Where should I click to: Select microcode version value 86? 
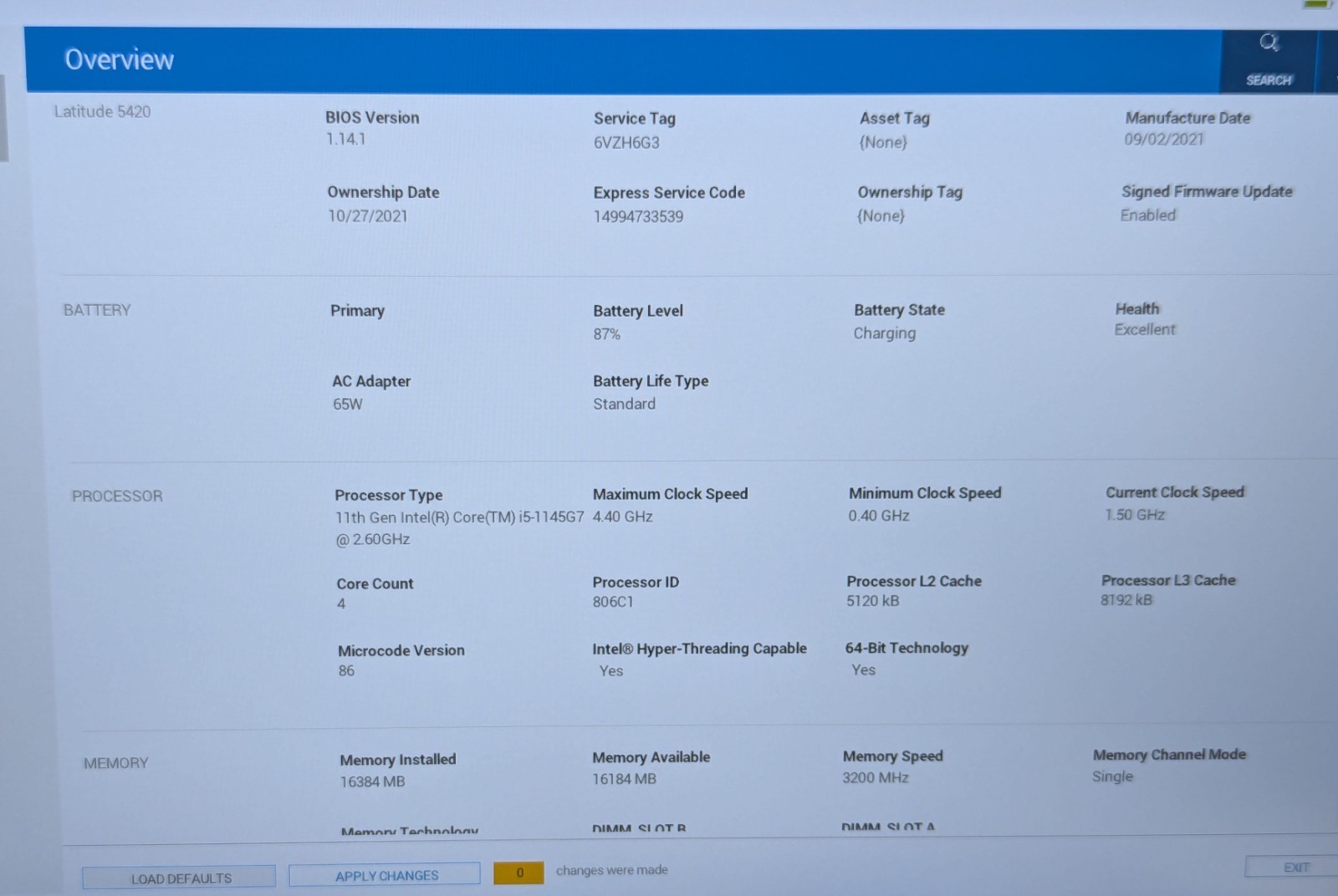tap(346, 670)
